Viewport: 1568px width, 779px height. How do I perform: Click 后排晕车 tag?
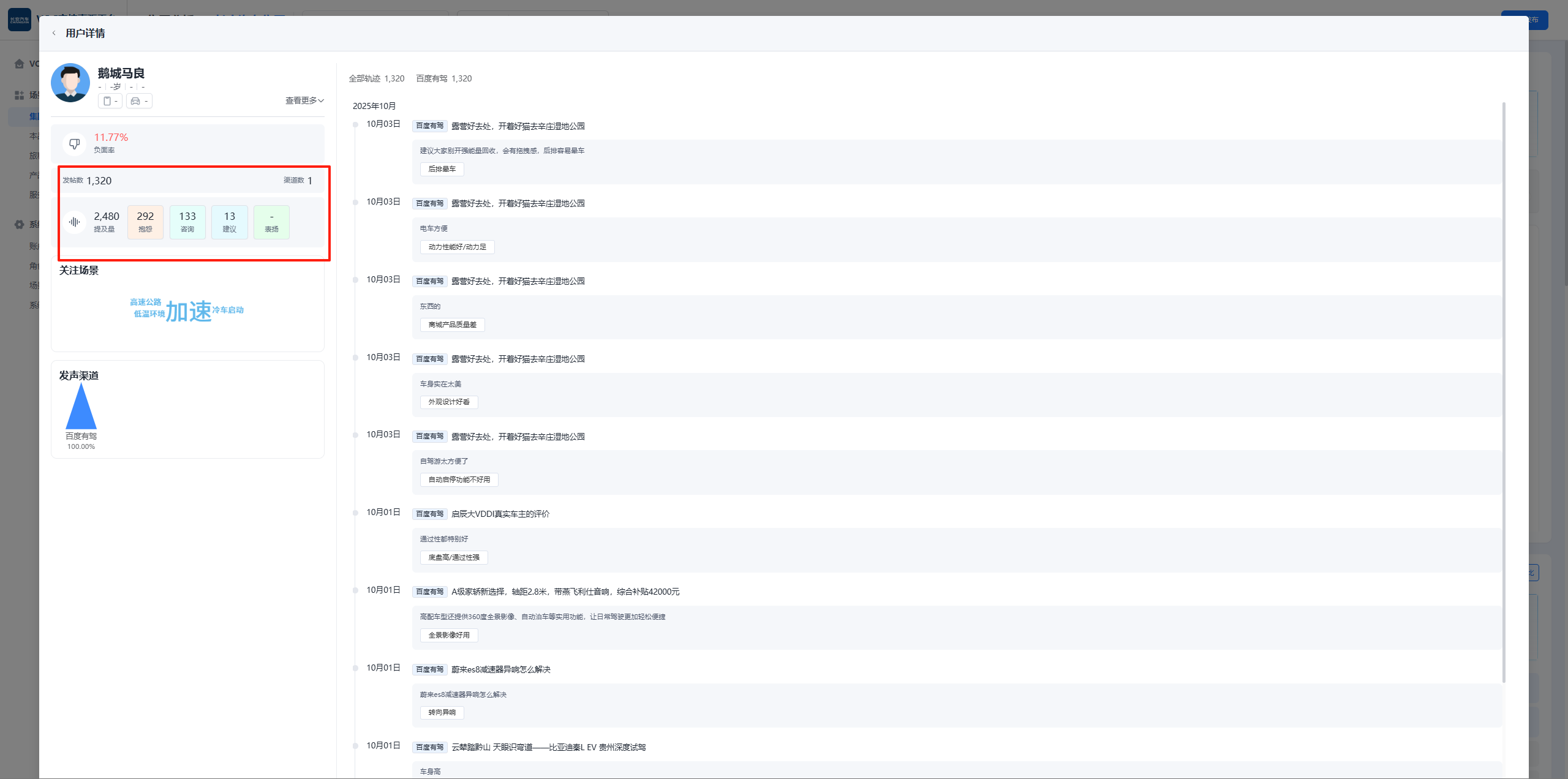pyautogui.click(x=442, y=169)
